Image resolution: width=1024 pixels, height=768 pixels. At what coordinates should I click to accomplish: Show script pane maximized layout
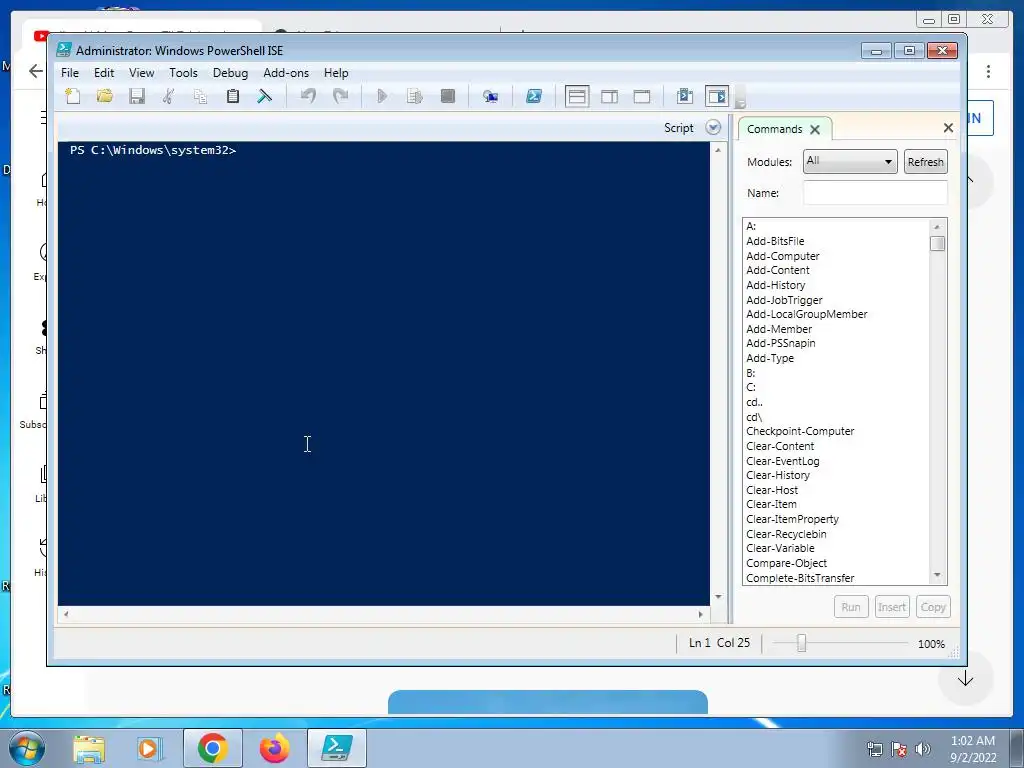(x=642, y=97)
